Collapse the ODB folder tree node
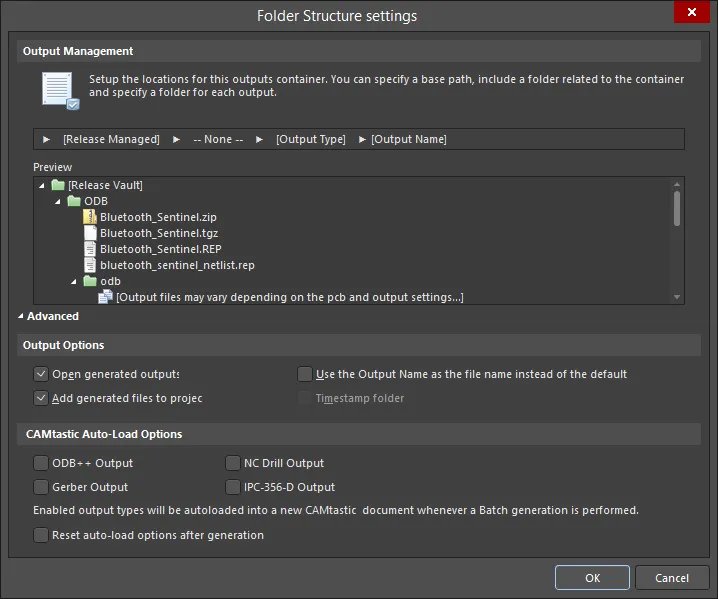The image size is (718, 599). tap(58, 201)
